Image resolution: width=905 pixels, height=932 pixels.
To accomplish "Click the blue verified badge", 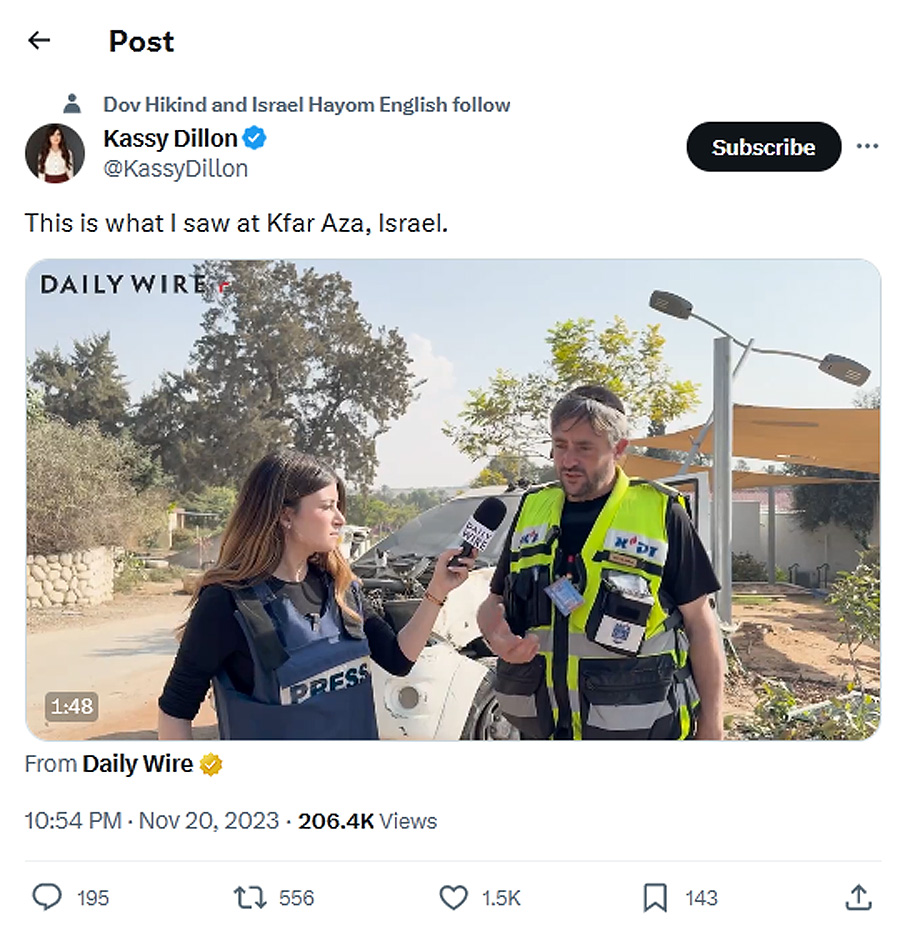I will pyautogui.click(x=255, y=138).
